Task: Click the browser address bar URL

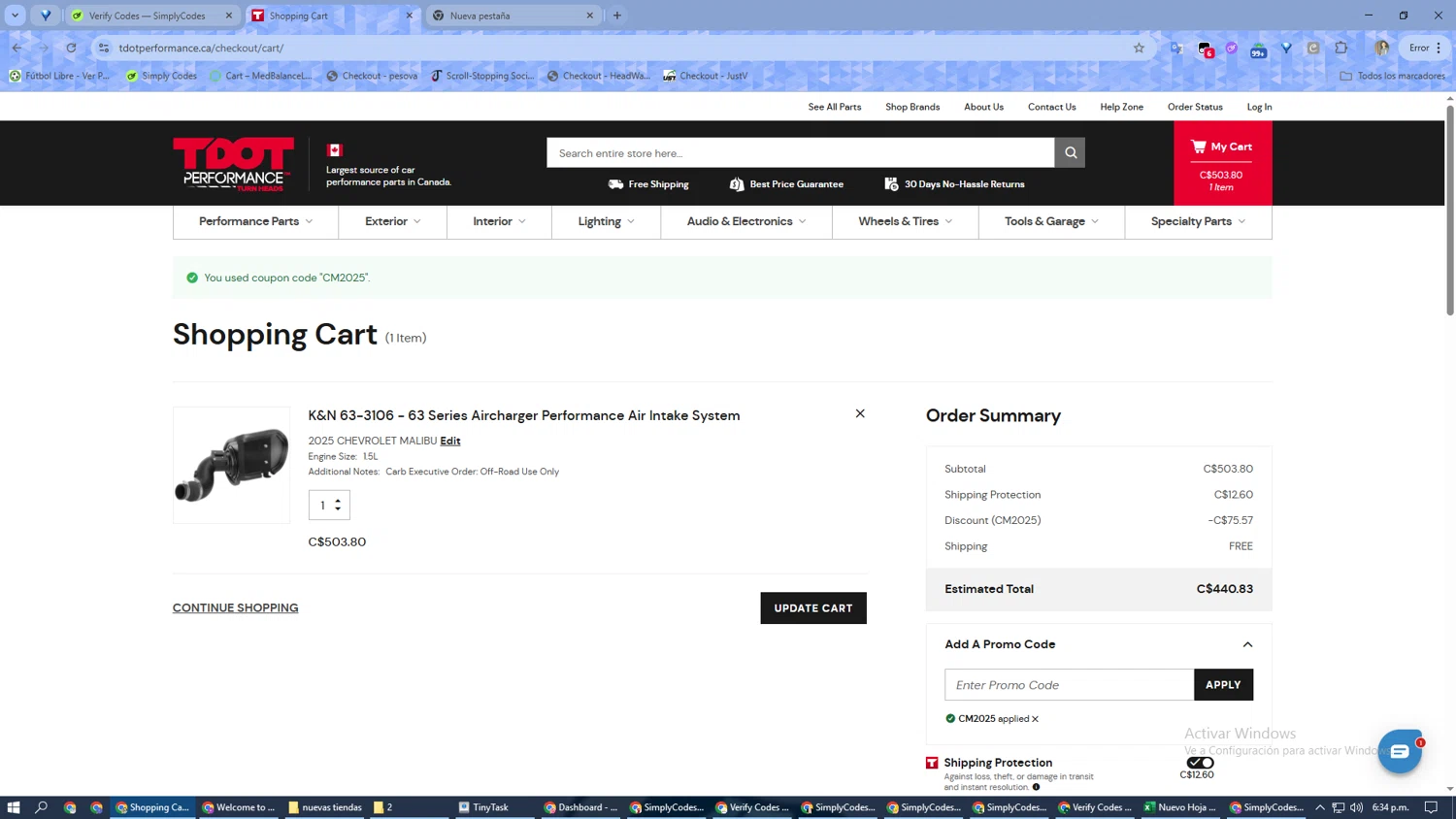Action: click(201, 48)
